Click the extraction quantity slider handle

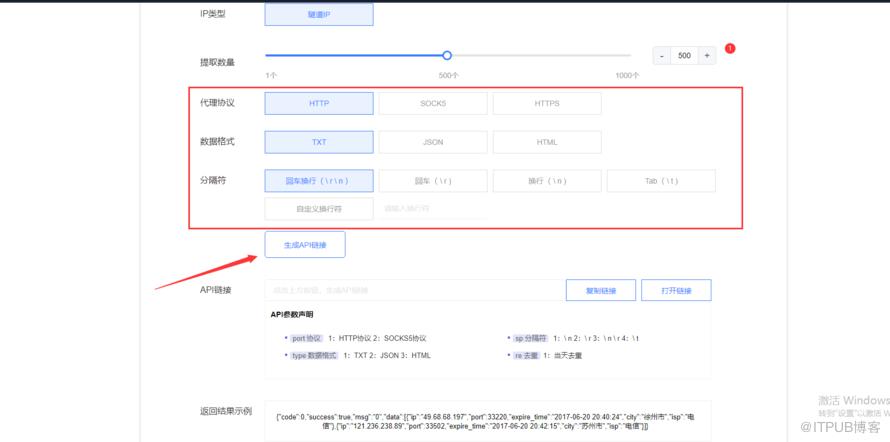(x=447, y=55)
